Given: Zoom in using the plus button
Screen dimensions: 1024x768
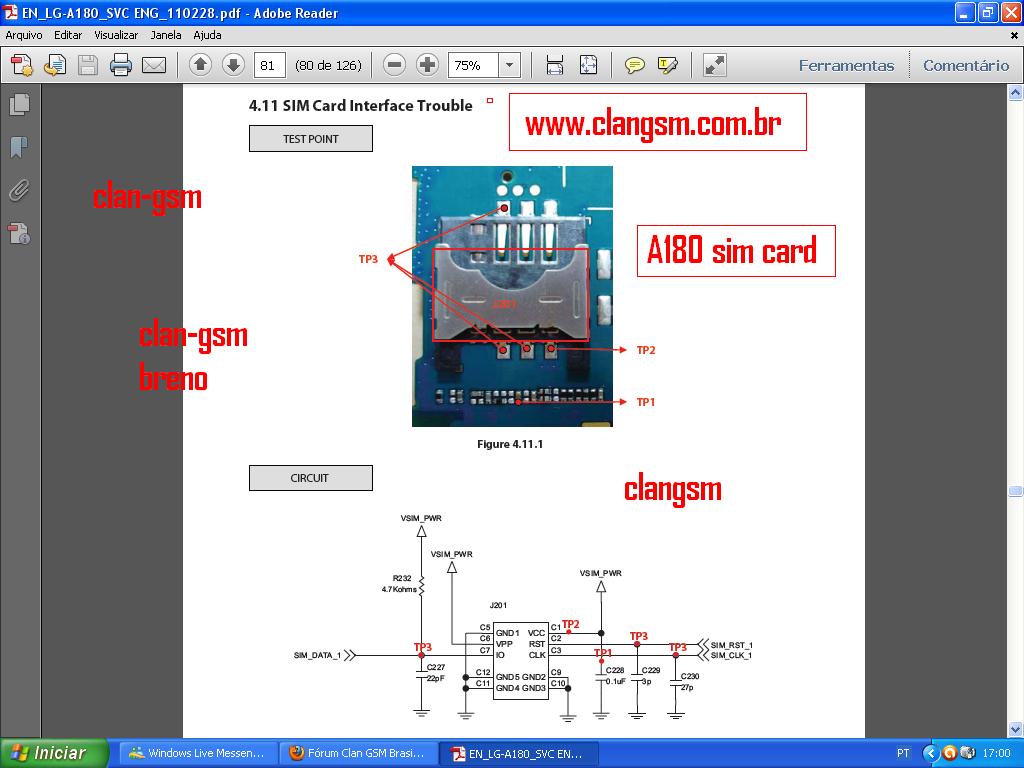Looking at the screenshot, I should [427, 65].
